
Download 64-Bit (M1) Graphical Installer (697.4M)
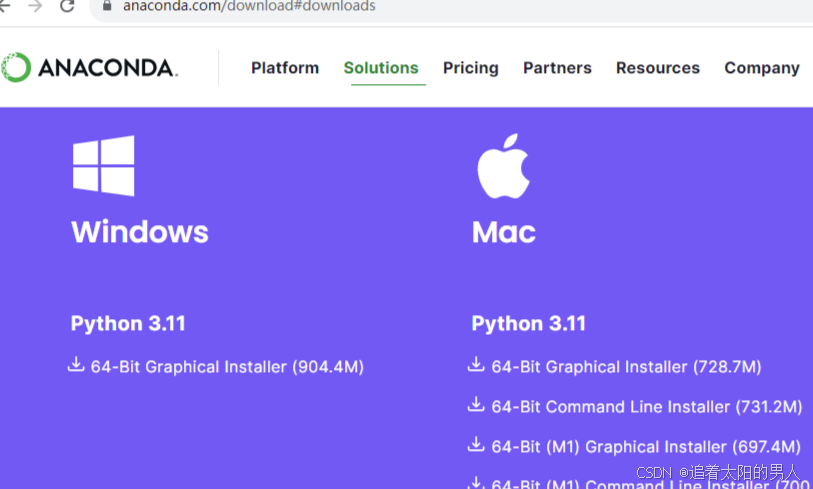click(x=646, y=447)
